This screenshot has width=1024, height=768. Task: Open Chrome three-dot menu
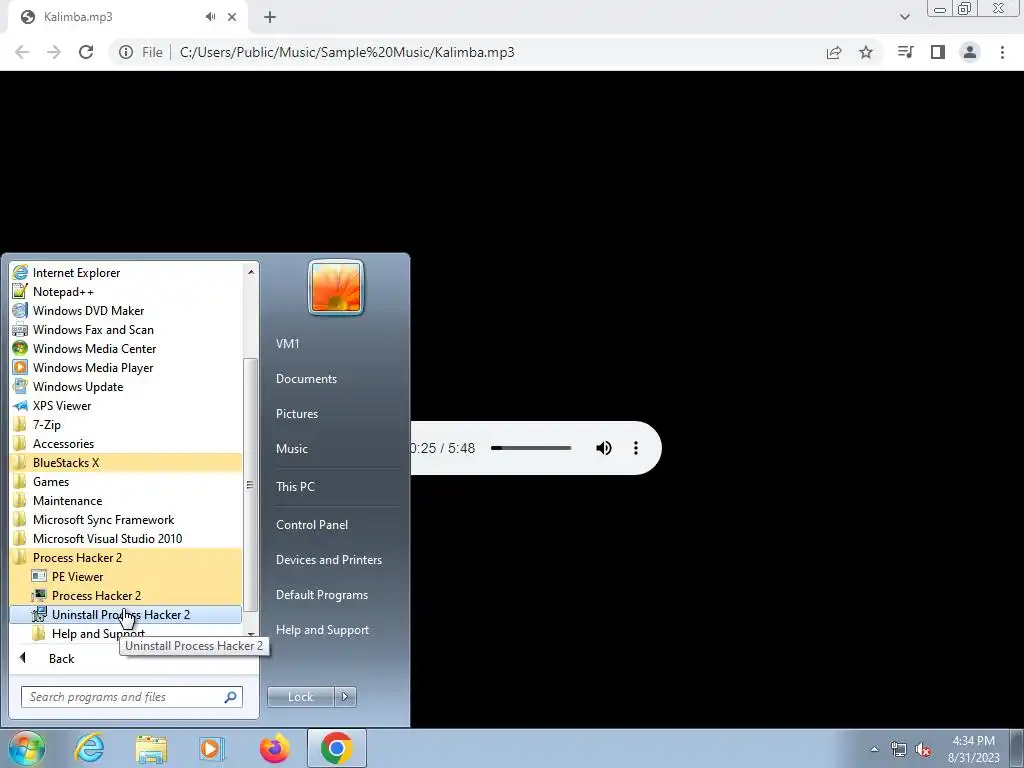click(1002, 52)
